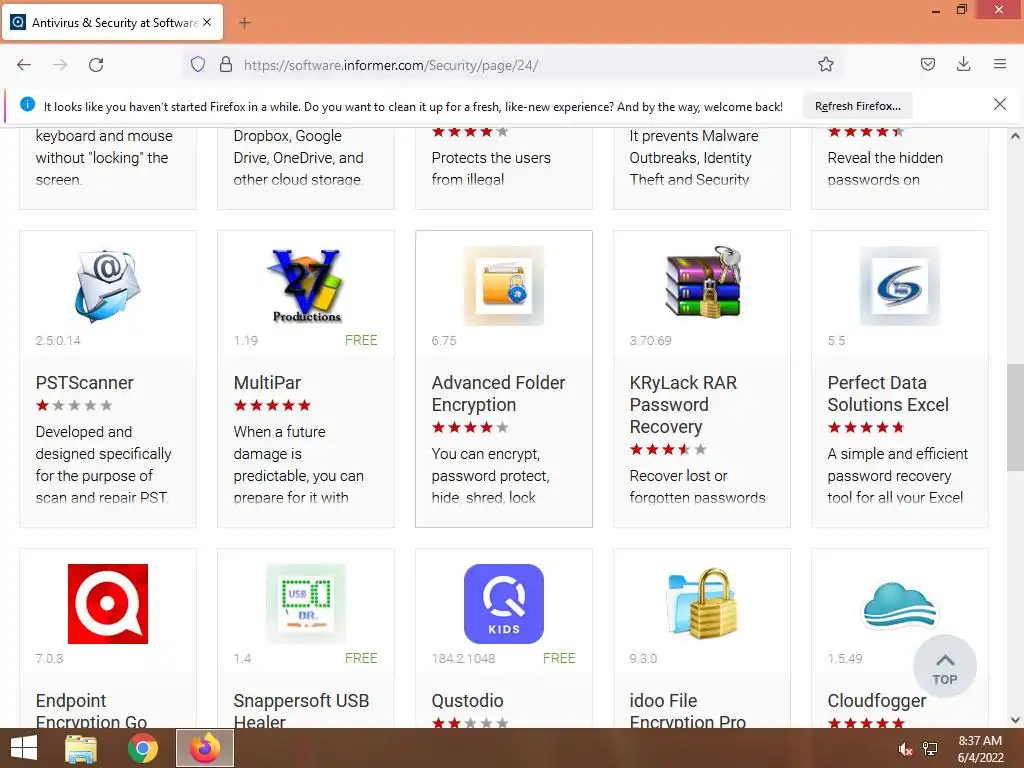Open KRyLack RAR Password Recovery link

(x=683, y=404)
